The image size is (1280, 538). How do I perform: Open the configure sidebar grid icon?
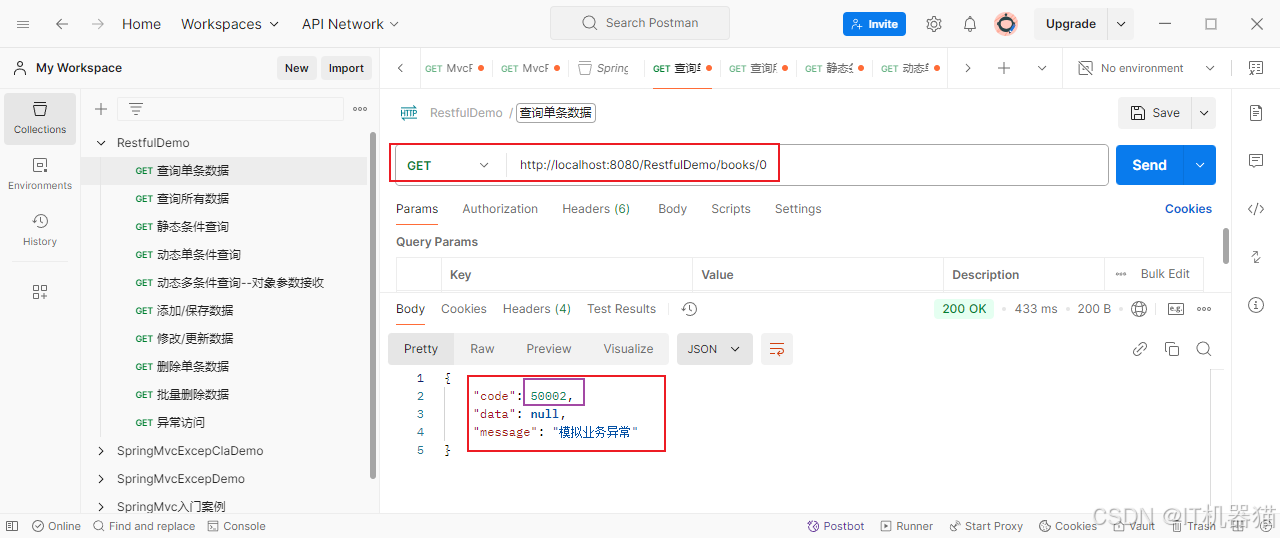[x=40, y=292]
